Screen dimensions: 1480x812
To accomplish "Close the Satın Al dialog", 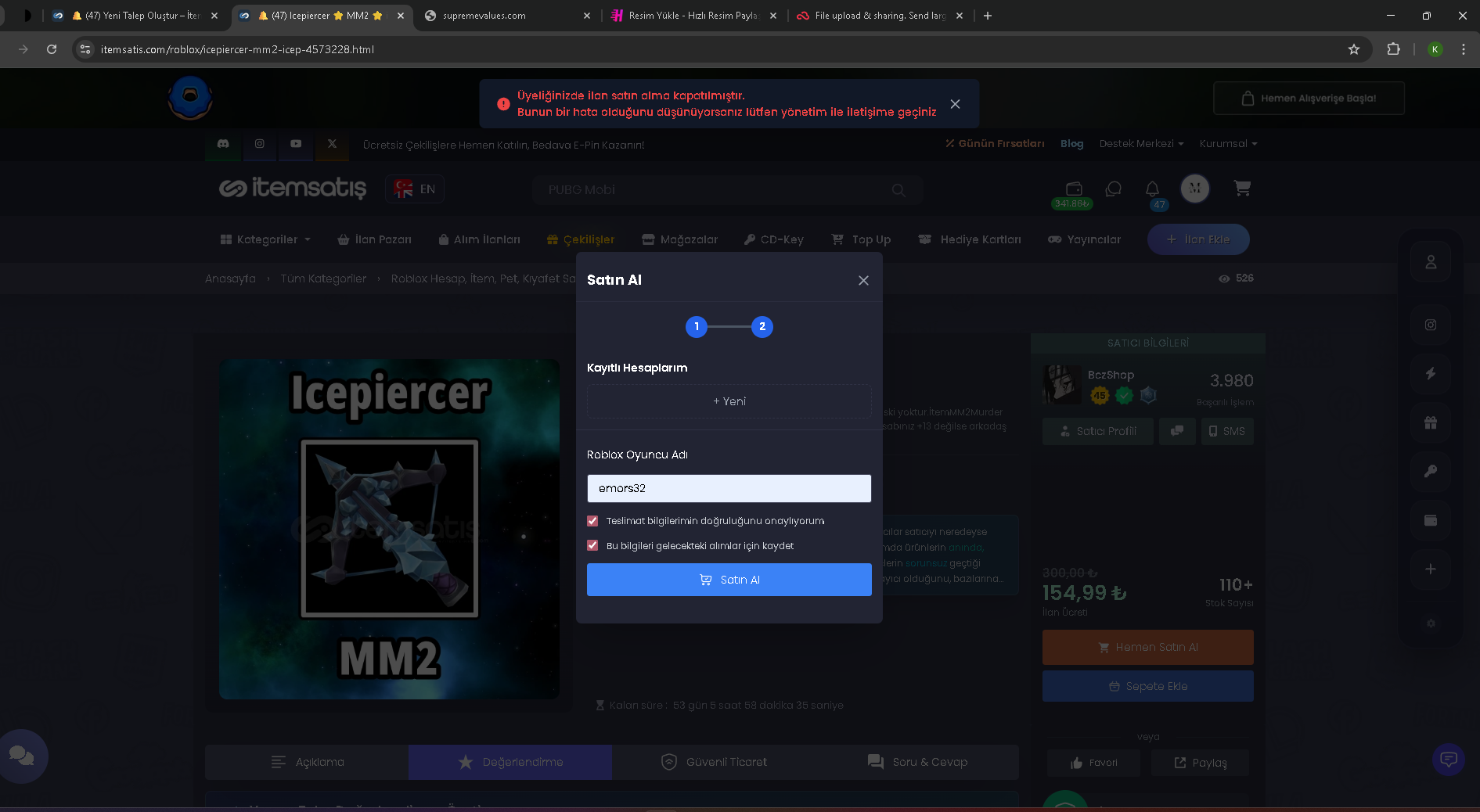I will coord(863,280).
